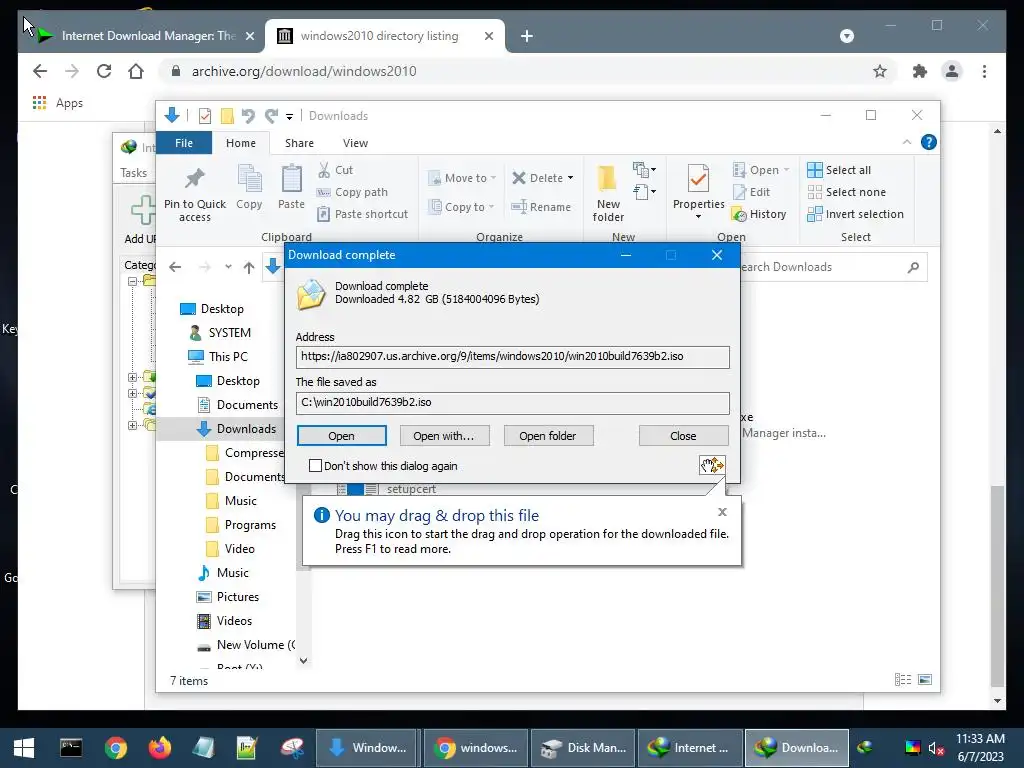Open Customize Quick Access Toolbar dropdown
The width and height of the screenshot is (1024, 768).
click(289, 117)
